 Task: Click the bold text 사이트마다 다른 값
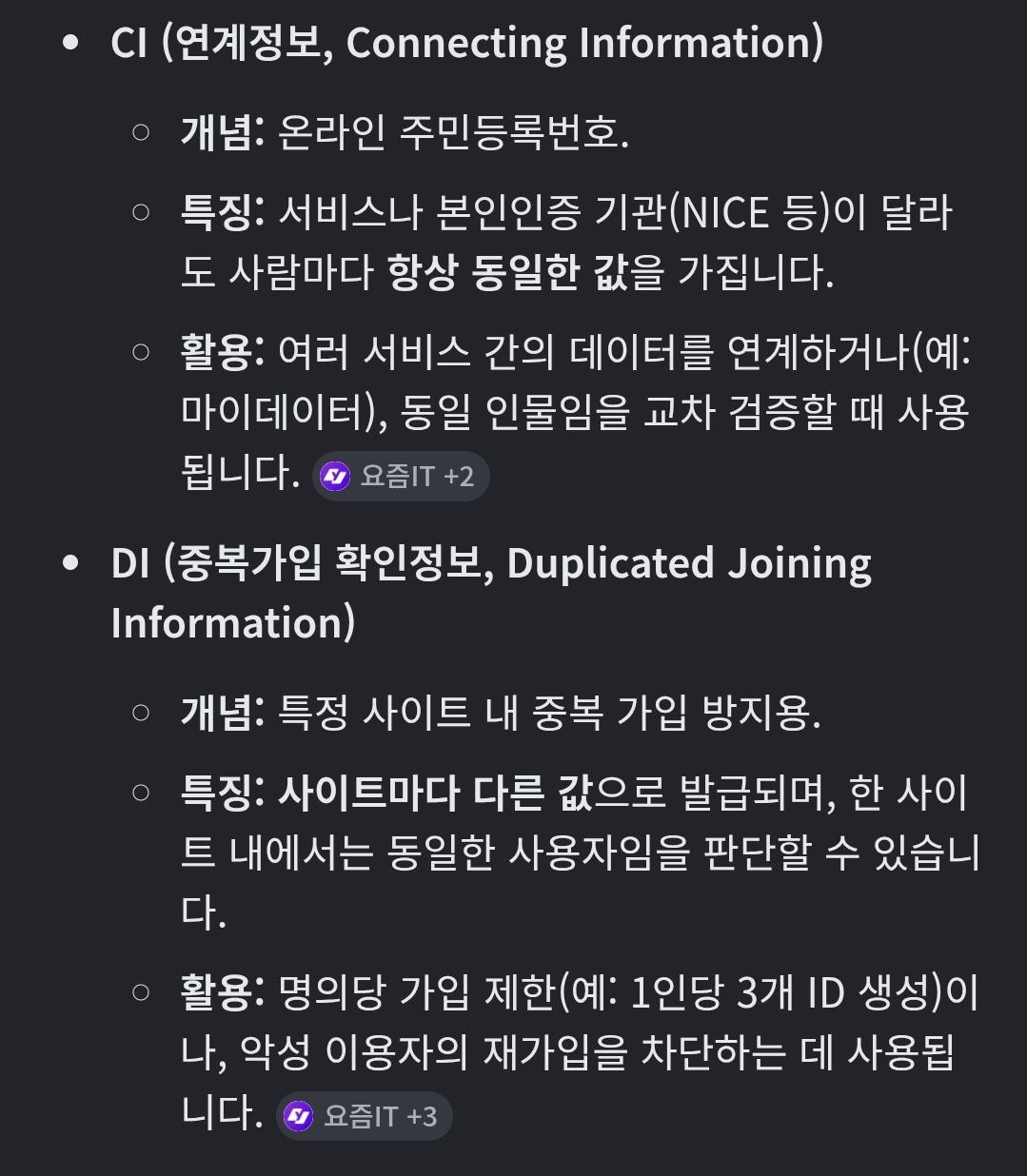coord(435,793)
